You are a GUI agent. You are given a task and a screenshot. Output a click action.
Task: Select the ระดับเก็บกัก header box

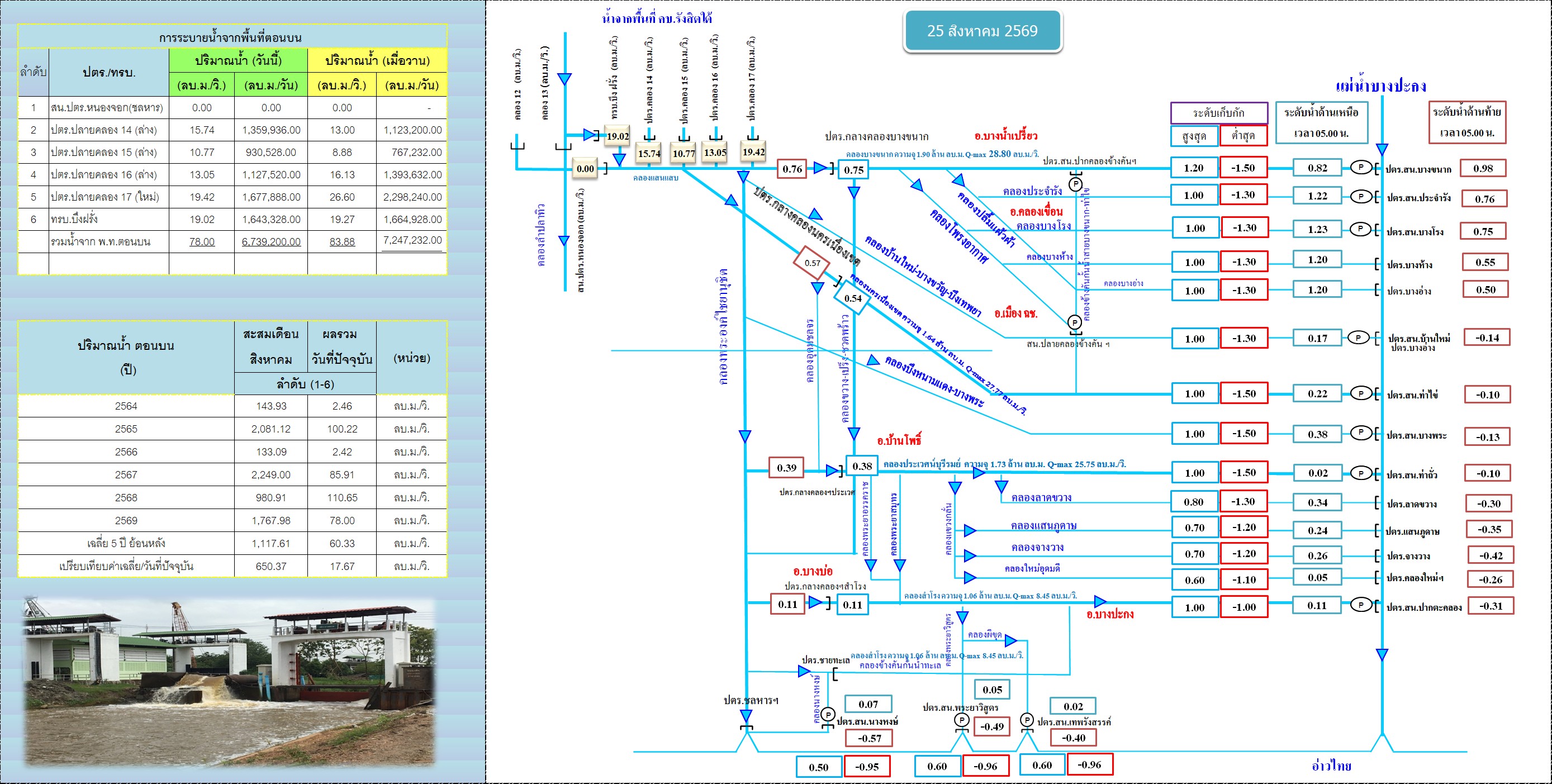tap(1219, 113)
